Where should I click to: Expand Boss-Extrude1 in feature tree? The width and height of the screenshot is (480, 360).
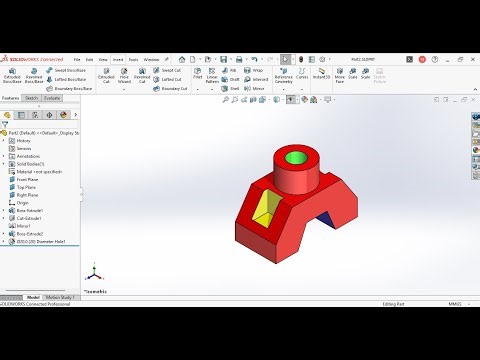4,211
